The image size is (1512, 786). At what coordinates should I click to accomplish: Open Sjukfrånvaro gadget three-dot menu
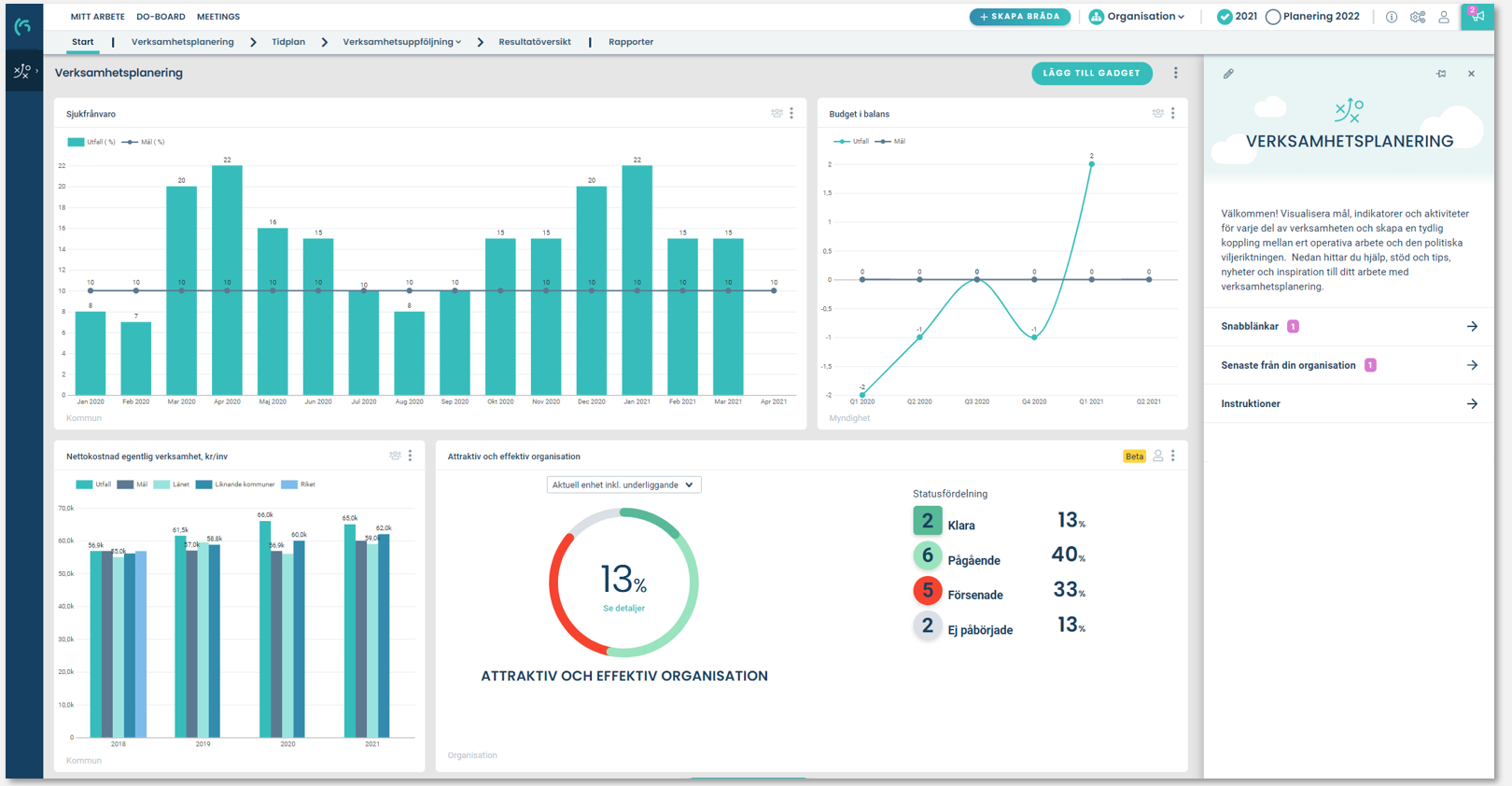click(791, 113)
